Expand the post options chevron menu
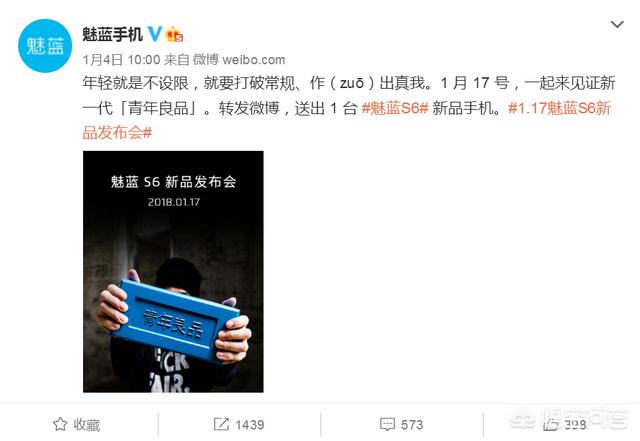This screenshot has width=640, height=441. (617, 24)
